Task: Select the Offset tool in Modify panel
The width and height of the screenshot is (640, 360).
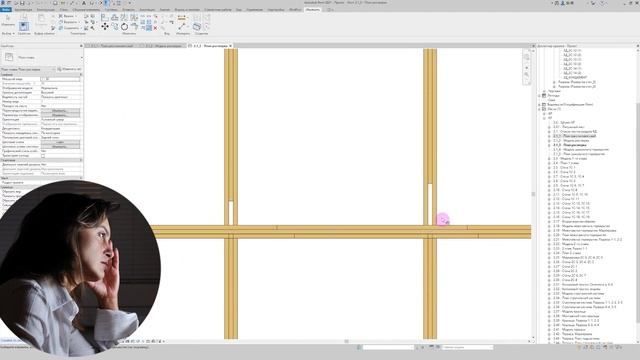Action: point(115,18)
